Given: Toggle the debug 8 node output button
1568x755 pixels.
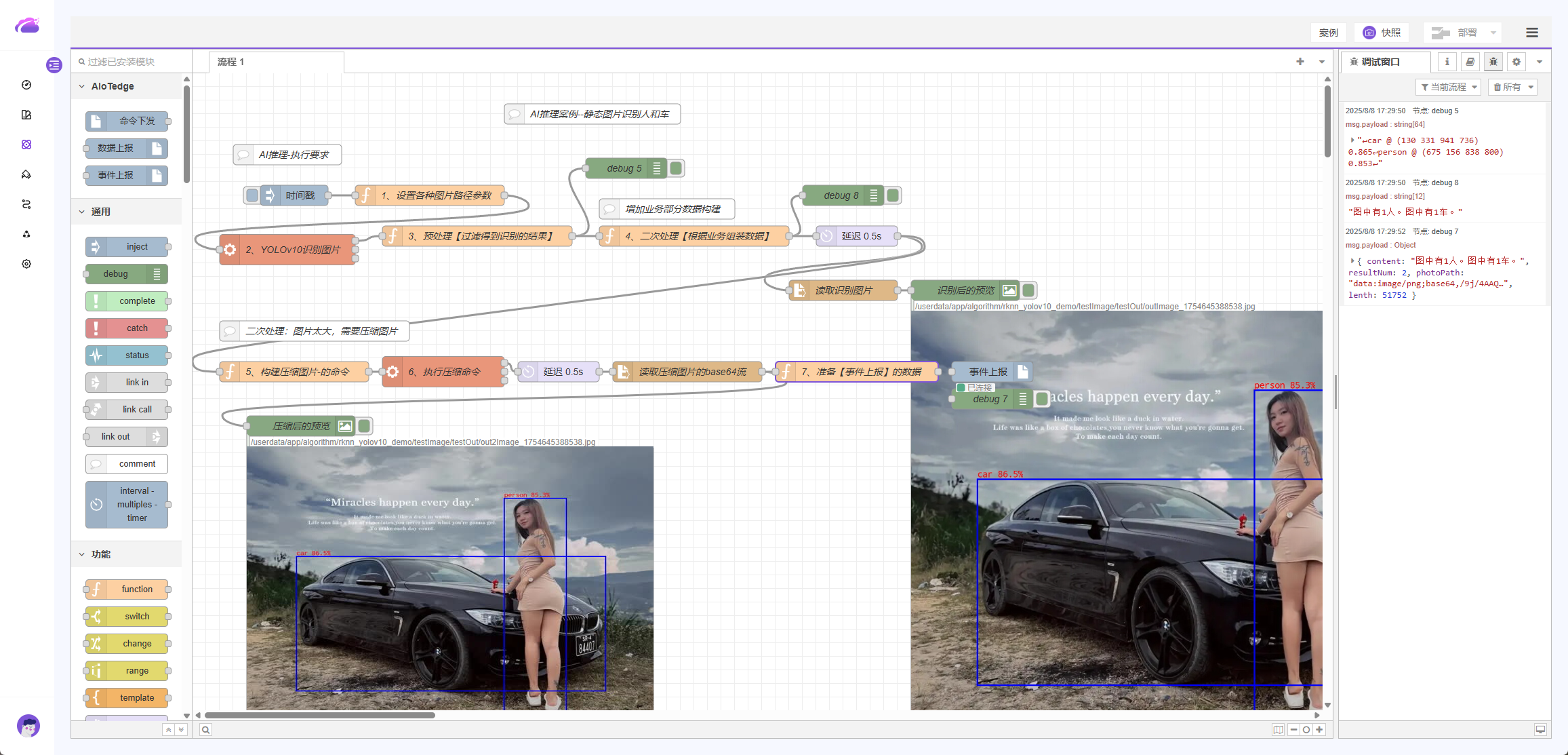Looking at the screenshot, I should [893, 195].
